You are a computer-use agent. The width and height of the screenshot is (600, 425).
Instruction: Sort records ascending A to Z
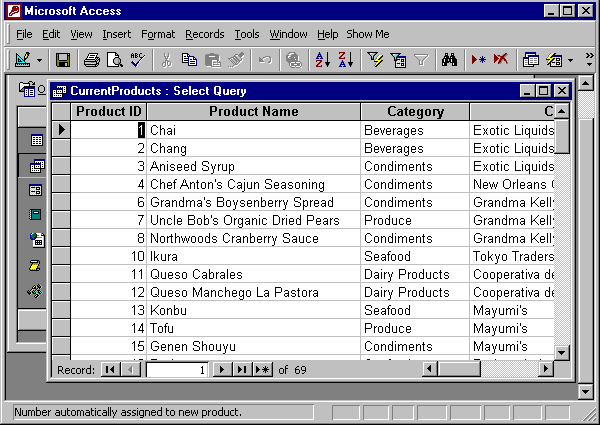point(323,60)
